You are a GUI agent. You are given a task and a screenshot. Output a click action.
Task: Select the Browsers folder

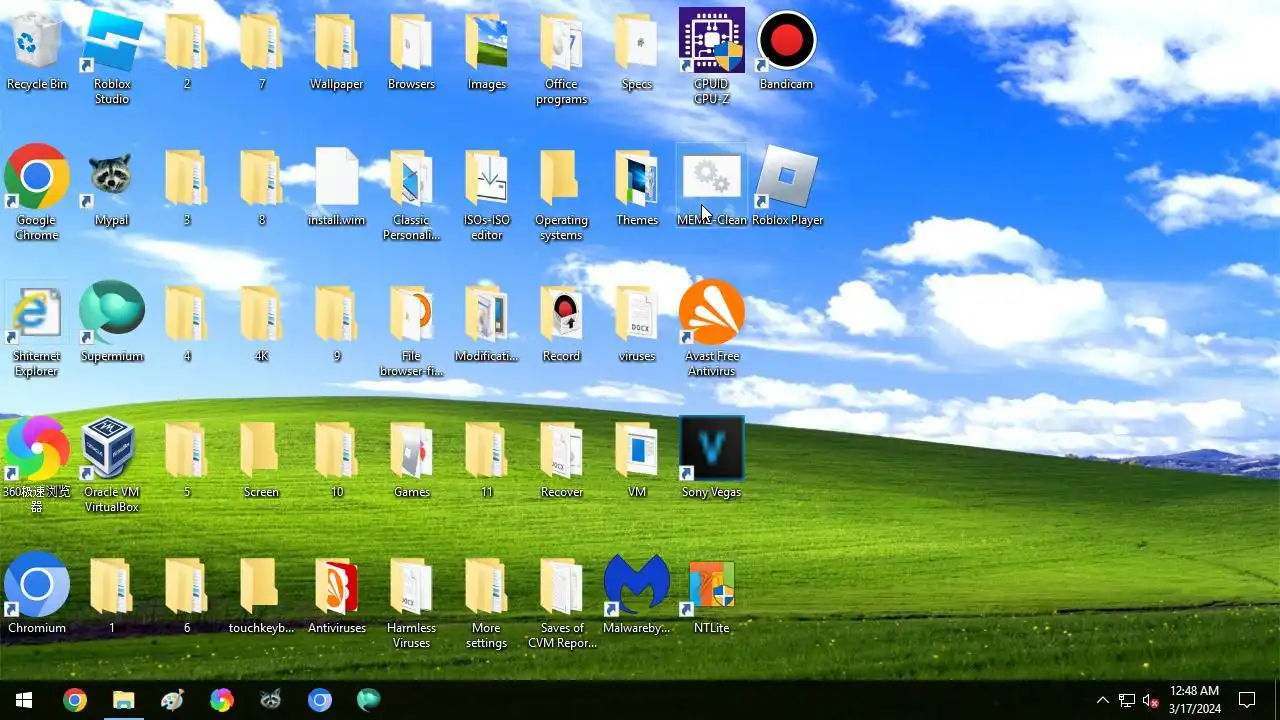[411, 52]
